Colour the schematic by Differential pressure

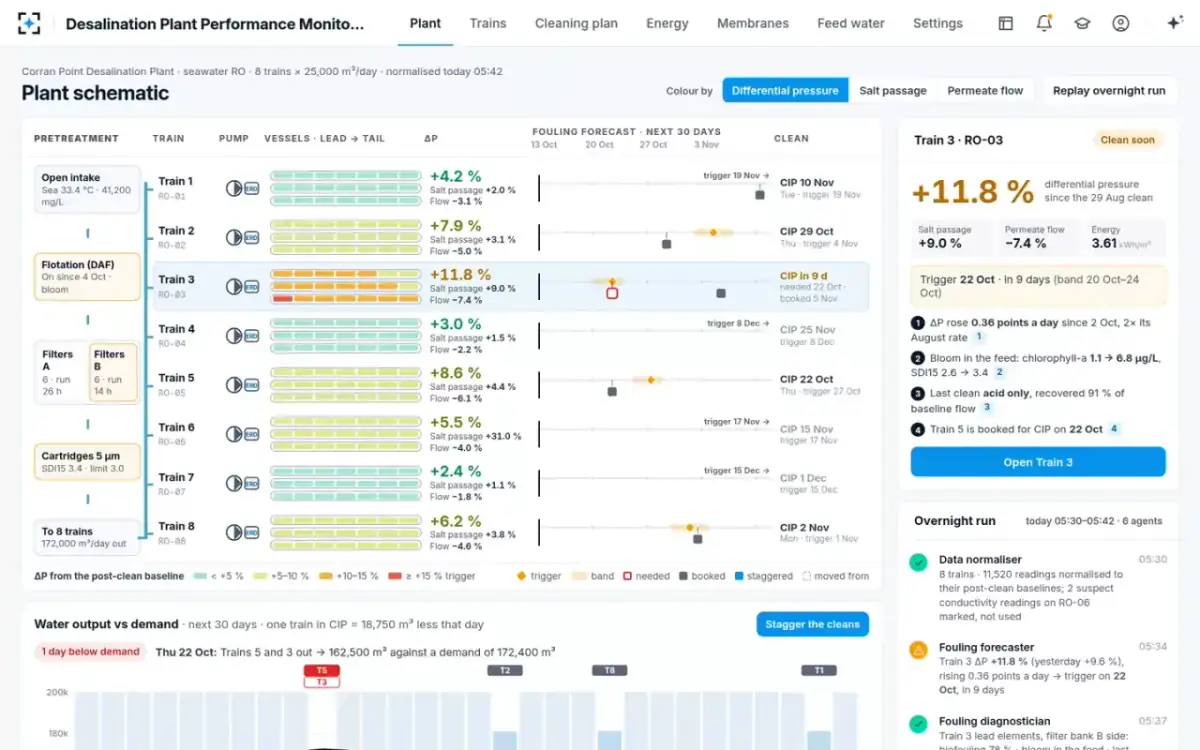[785, 90]
